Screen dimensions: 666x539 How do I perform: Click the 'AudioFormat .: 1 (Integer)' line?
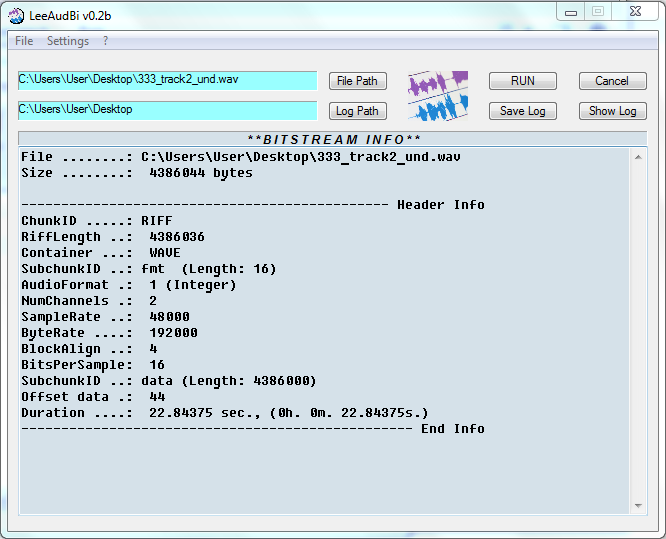coord(129,285)
